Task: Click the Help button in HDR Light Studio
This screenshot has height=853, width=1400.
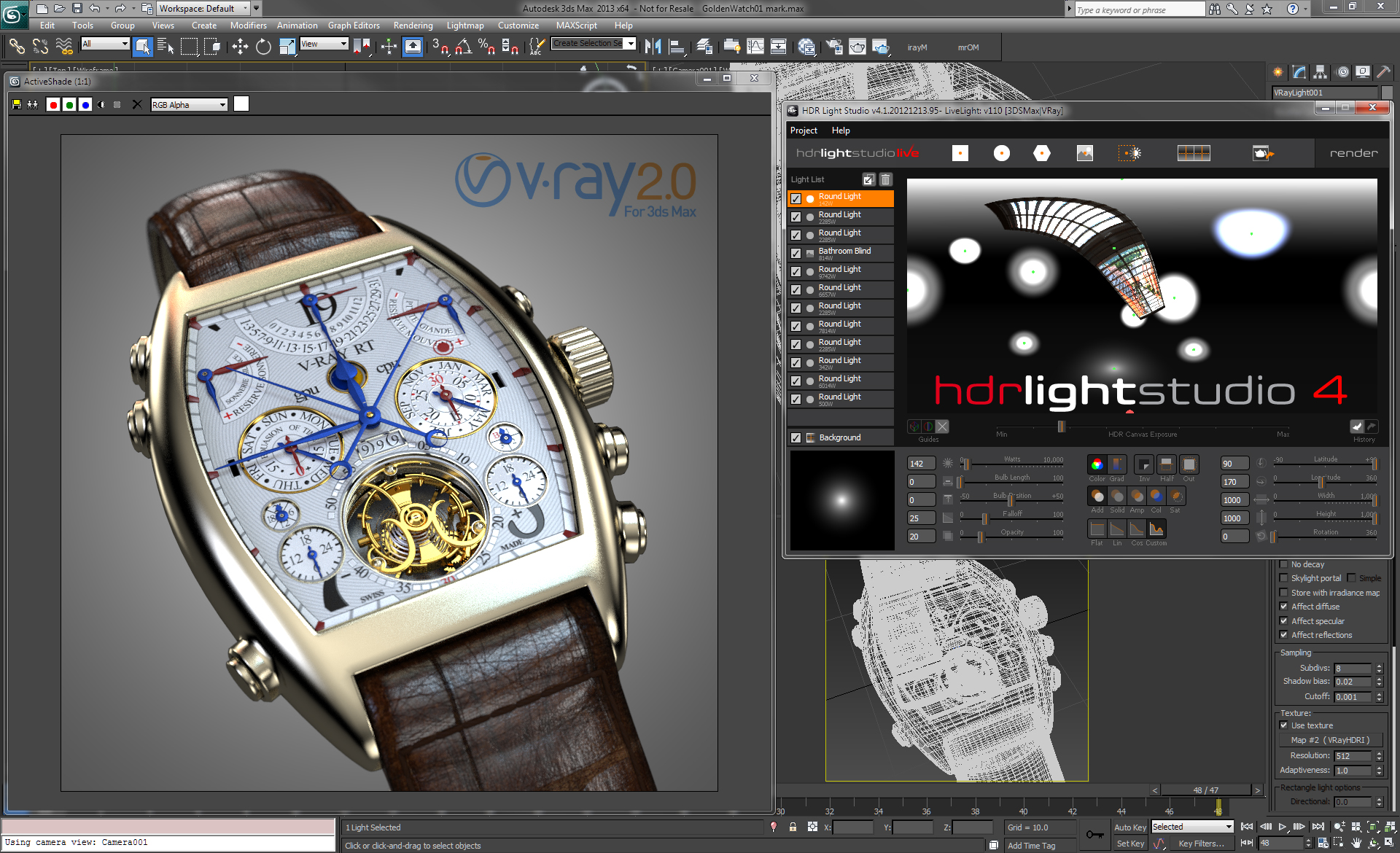Action: [x=840, y=130]
